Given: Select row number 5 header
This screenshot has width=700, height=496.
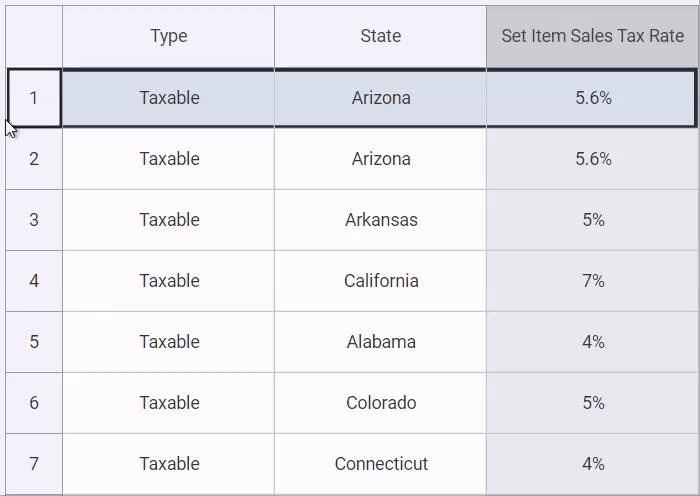Looking at the screenshot, I should coord(34,342).
